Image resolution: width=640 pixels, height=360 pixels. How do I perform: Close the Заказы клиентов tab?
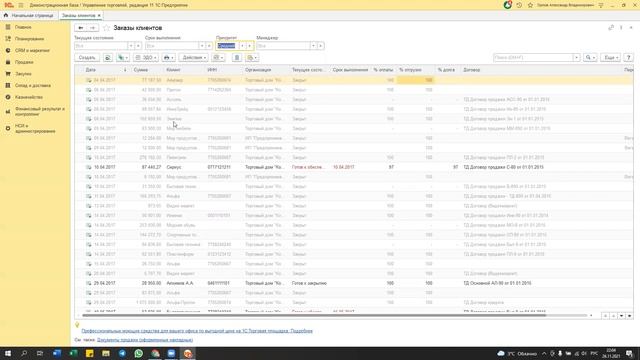99,16
